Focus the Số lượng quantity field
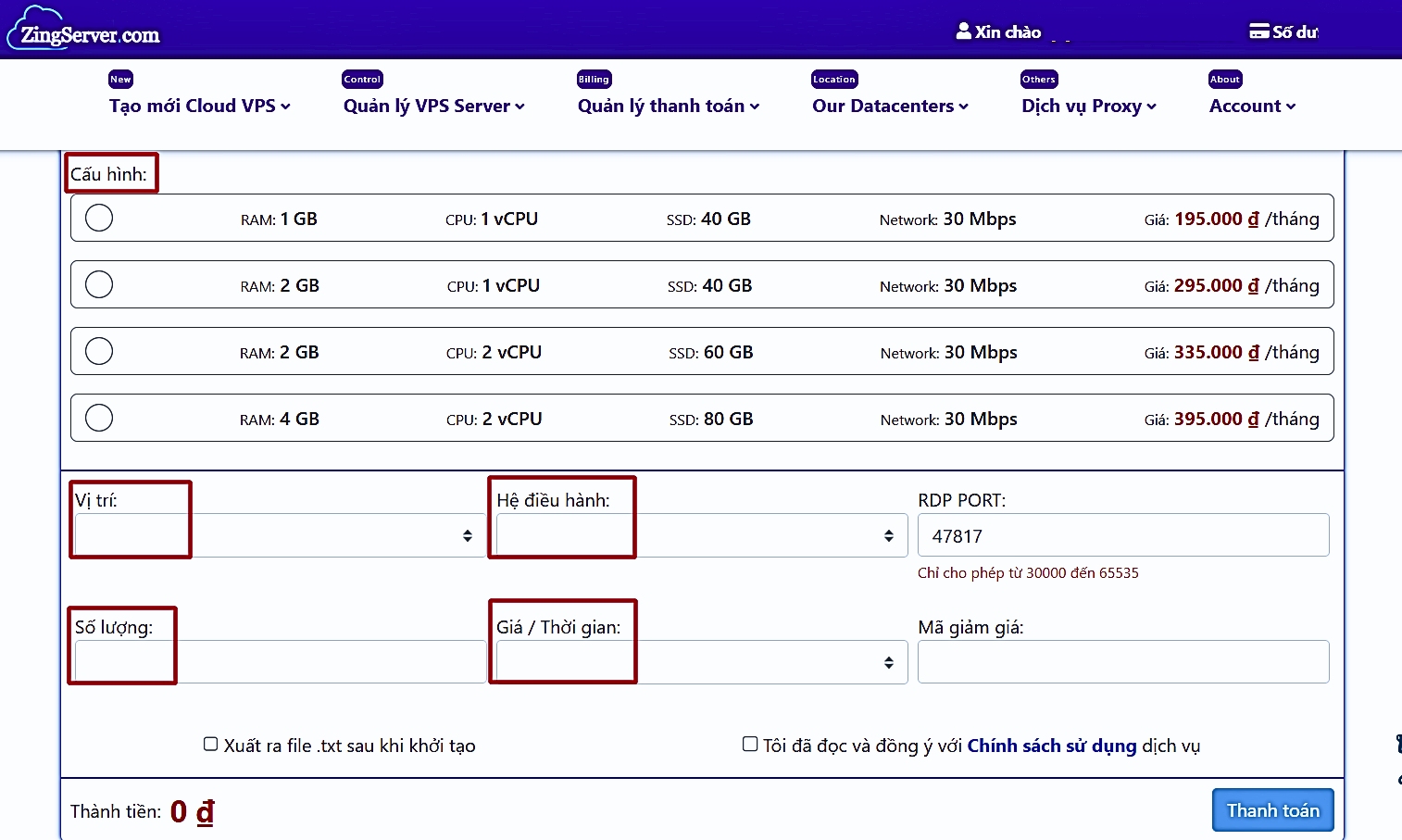The image size is (1402, 840). point(281,662)
